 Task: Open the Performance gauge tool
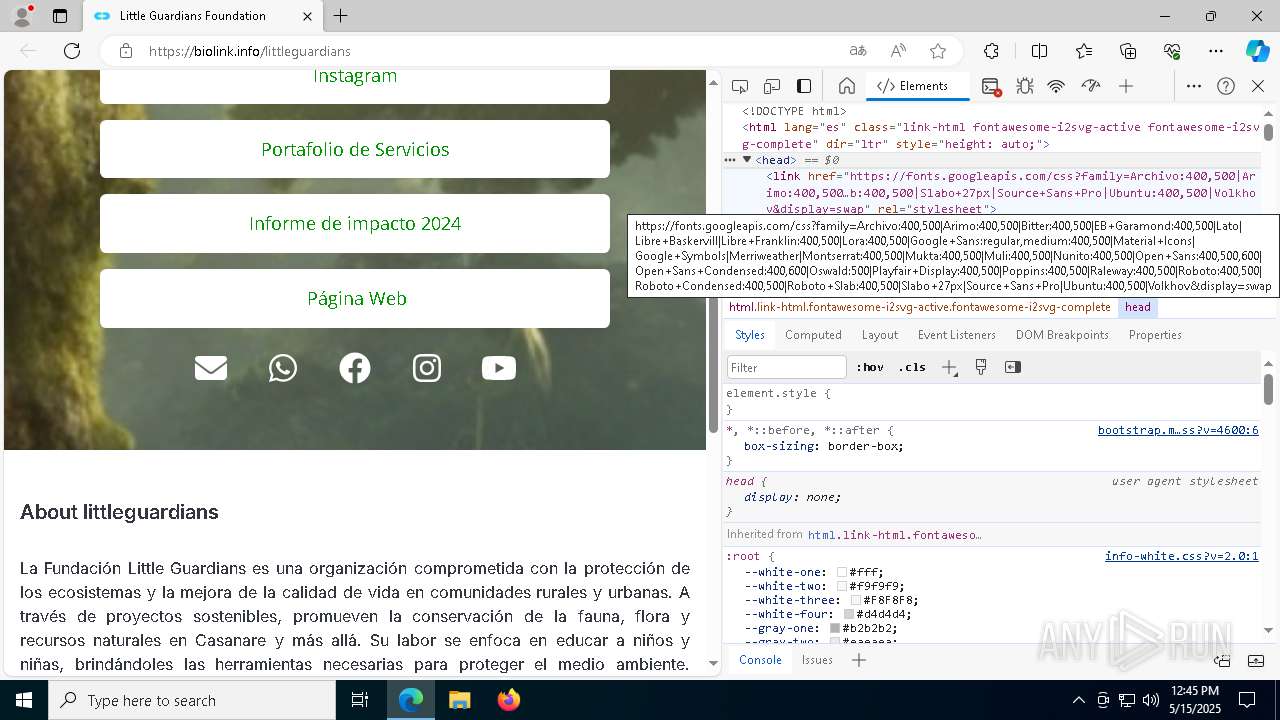coord(1091,86)
